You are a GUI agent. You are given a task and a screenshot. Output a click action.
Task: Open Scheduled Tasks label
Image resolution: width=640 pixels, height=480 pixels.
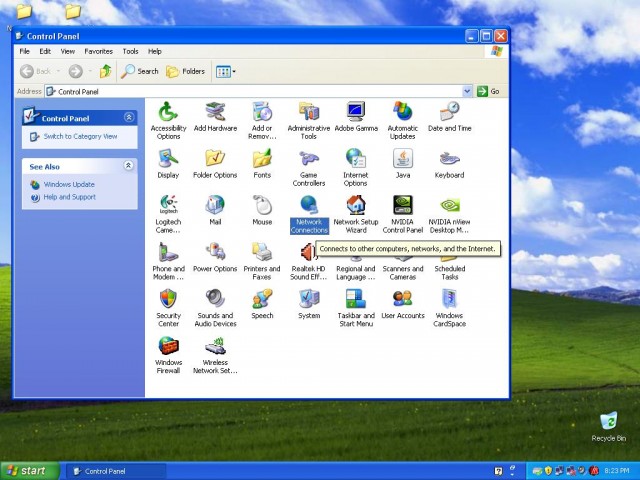coord(449,273)
